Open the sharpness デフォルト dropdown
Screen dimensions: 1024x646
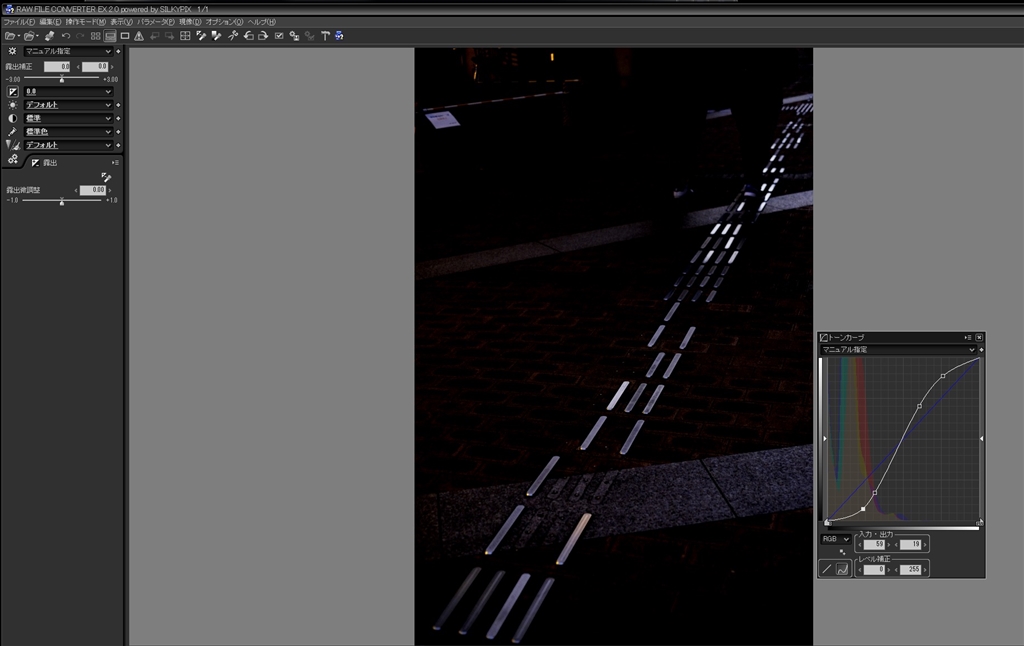68,145
